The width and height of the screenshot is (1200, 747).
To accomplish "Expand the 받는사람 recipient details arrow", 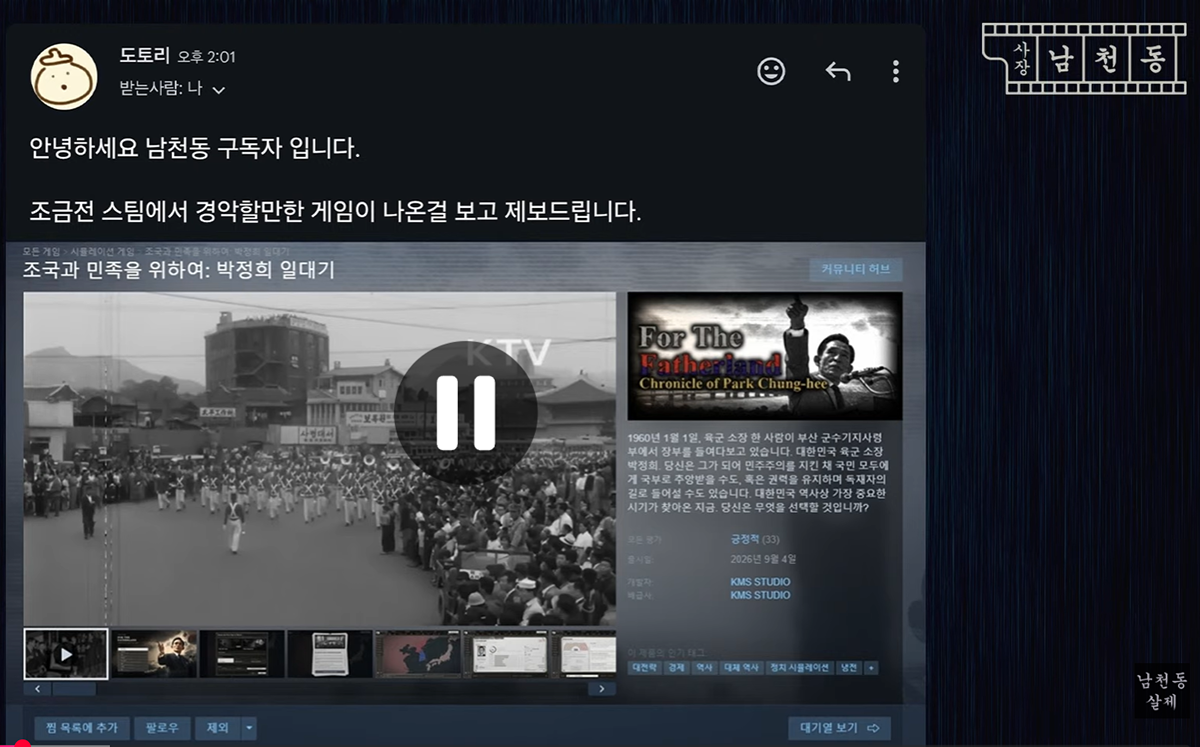I will tap(219, 90).
